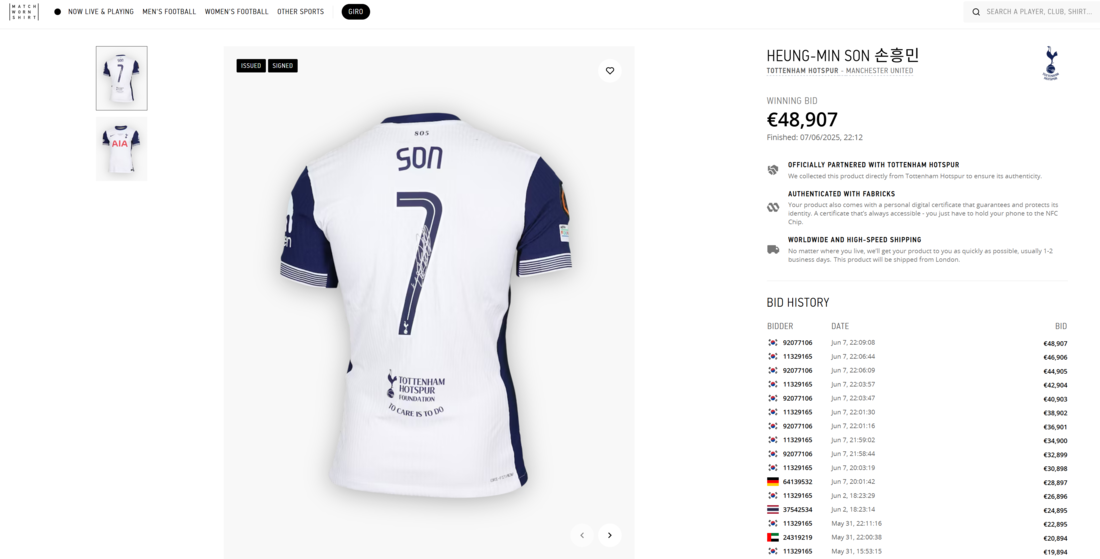This screenshot has width=1100, height=559.
Task: Open the Tottenham Hotspur club link
Action: pos(802,71)
